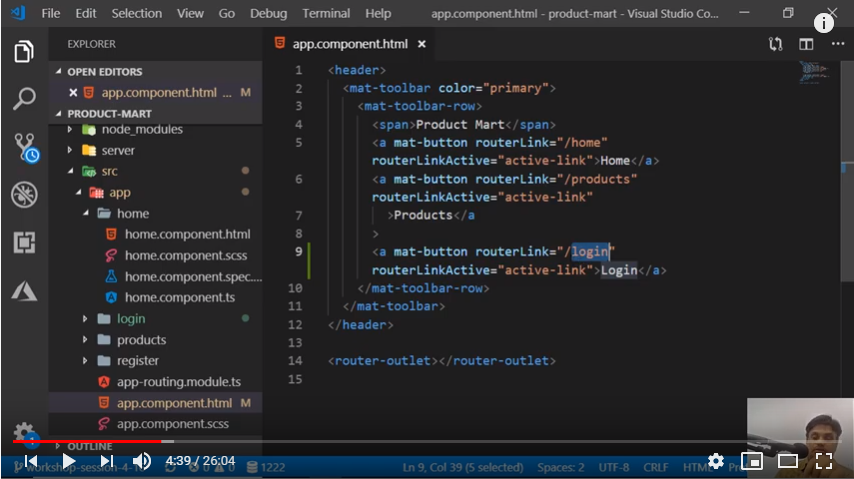Mute the video volume speaker
The width and height of the screenshot is (854, 479).
pos(142,461)
